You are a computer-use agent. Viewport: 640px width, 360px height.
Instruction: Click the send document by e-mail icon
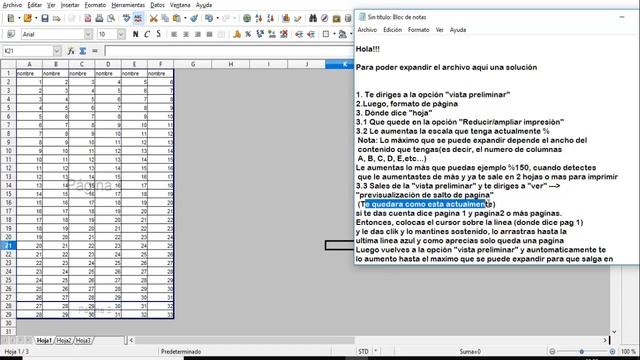tap(57, 18)
